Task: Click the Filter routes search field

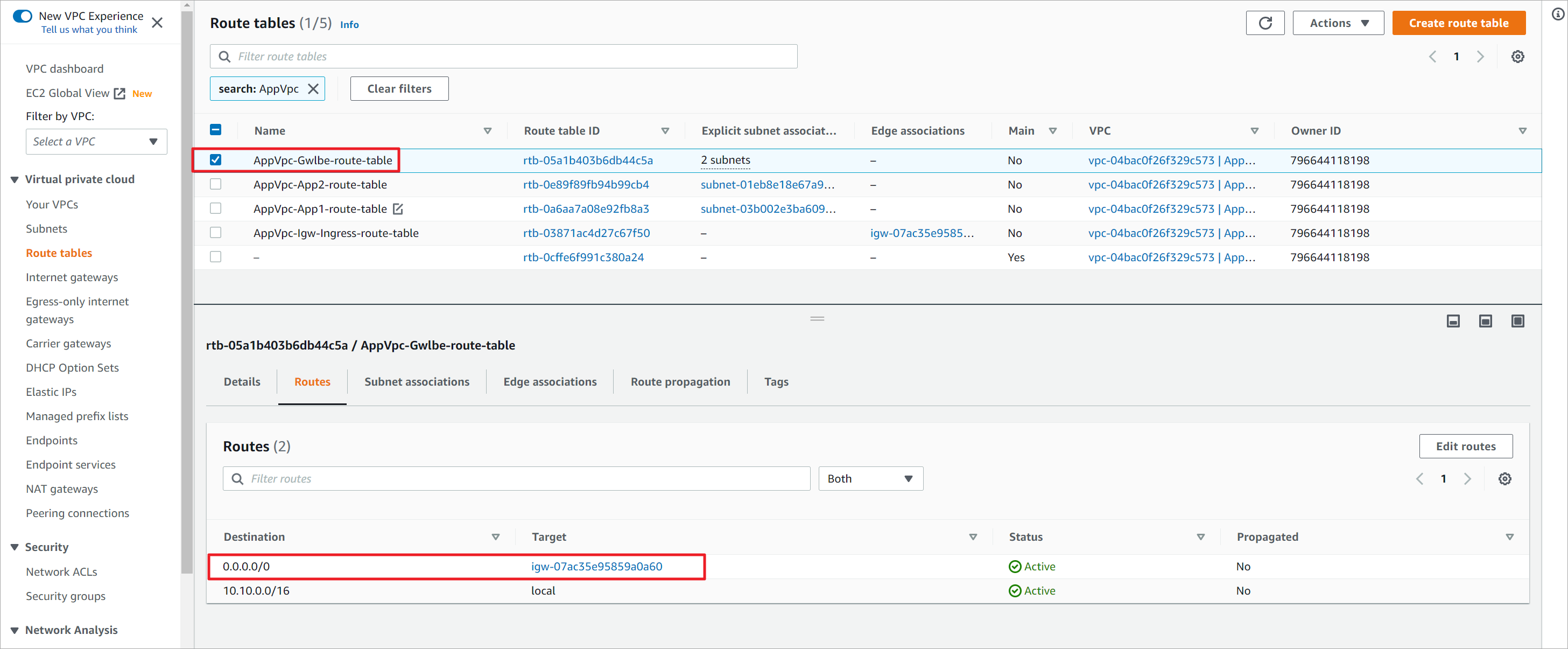Action: [x=516, y=479]
